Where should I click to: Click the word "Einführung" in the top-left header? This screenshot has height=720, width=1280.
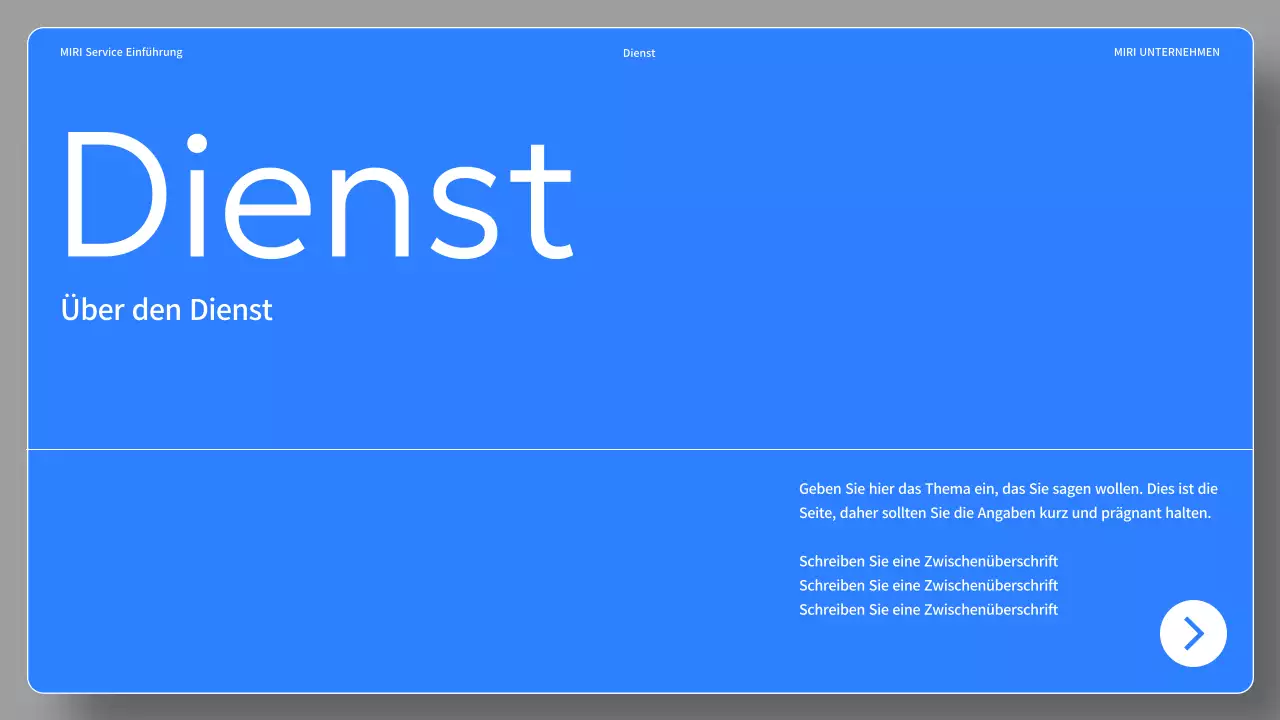click(x=154, y=52)
